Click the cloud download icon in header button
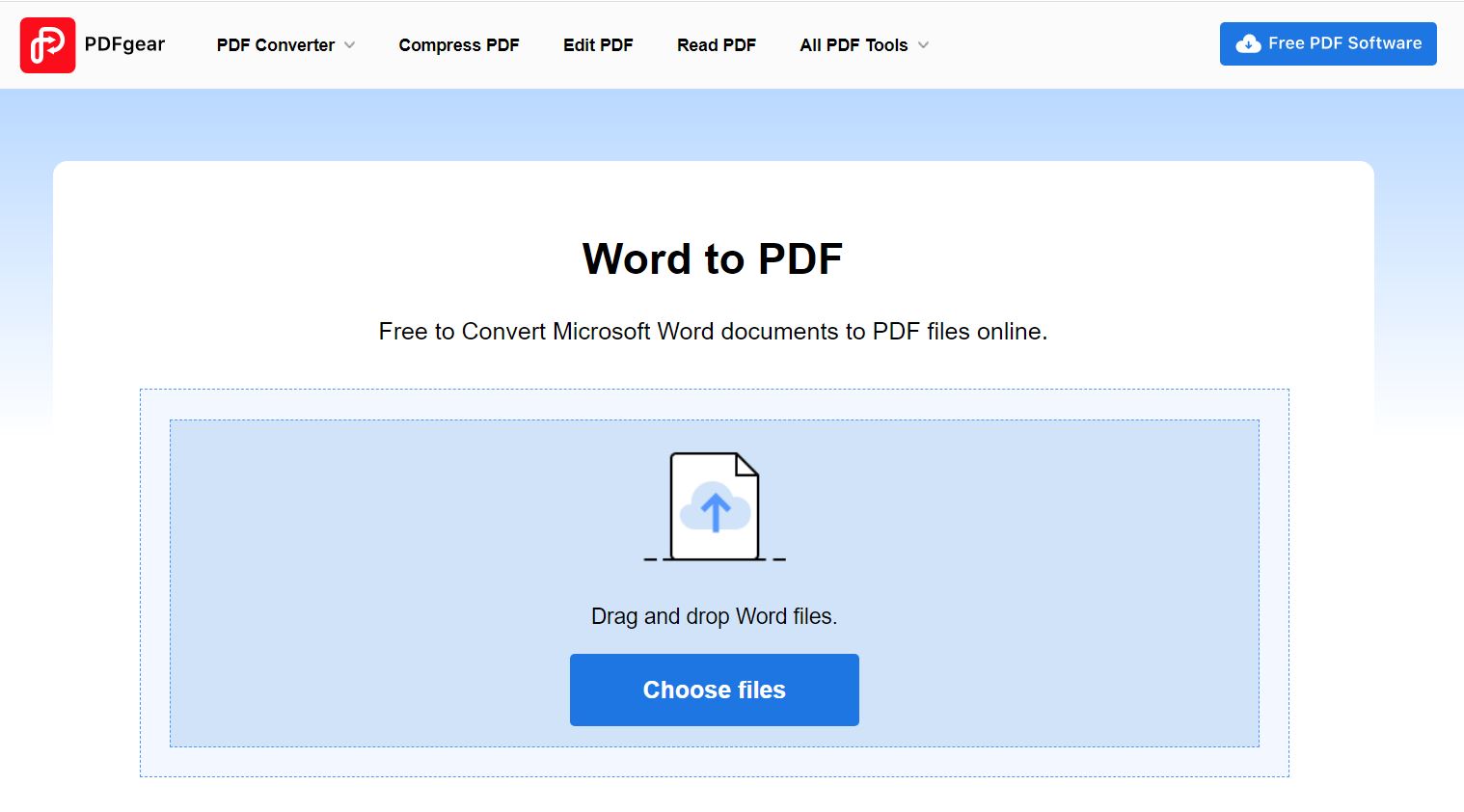This screenshot has width=1464, height=812. pyautogui.click(x=1248, y=44)
